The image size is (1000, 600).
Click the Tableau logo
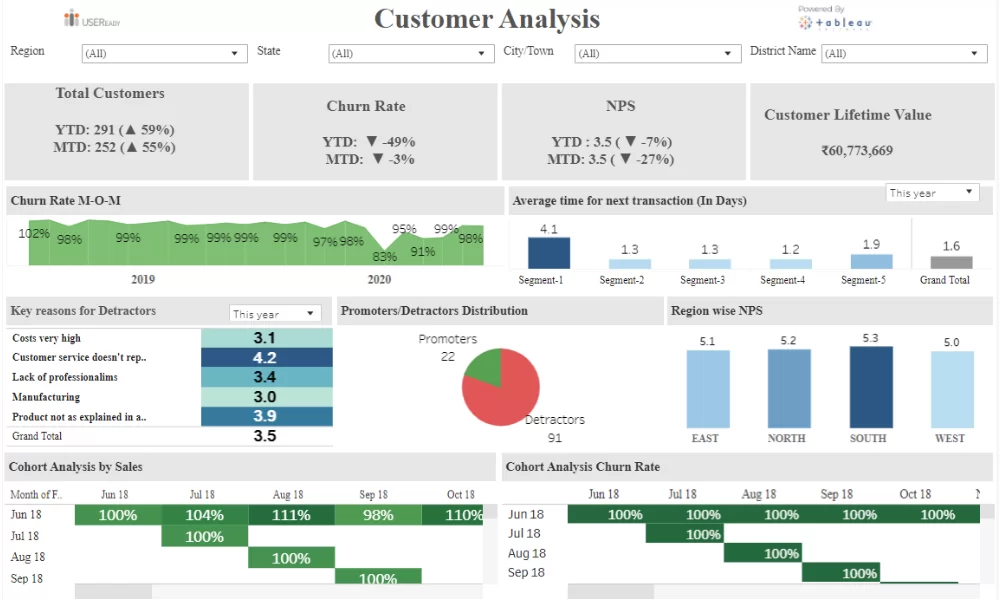click(834, 18)
